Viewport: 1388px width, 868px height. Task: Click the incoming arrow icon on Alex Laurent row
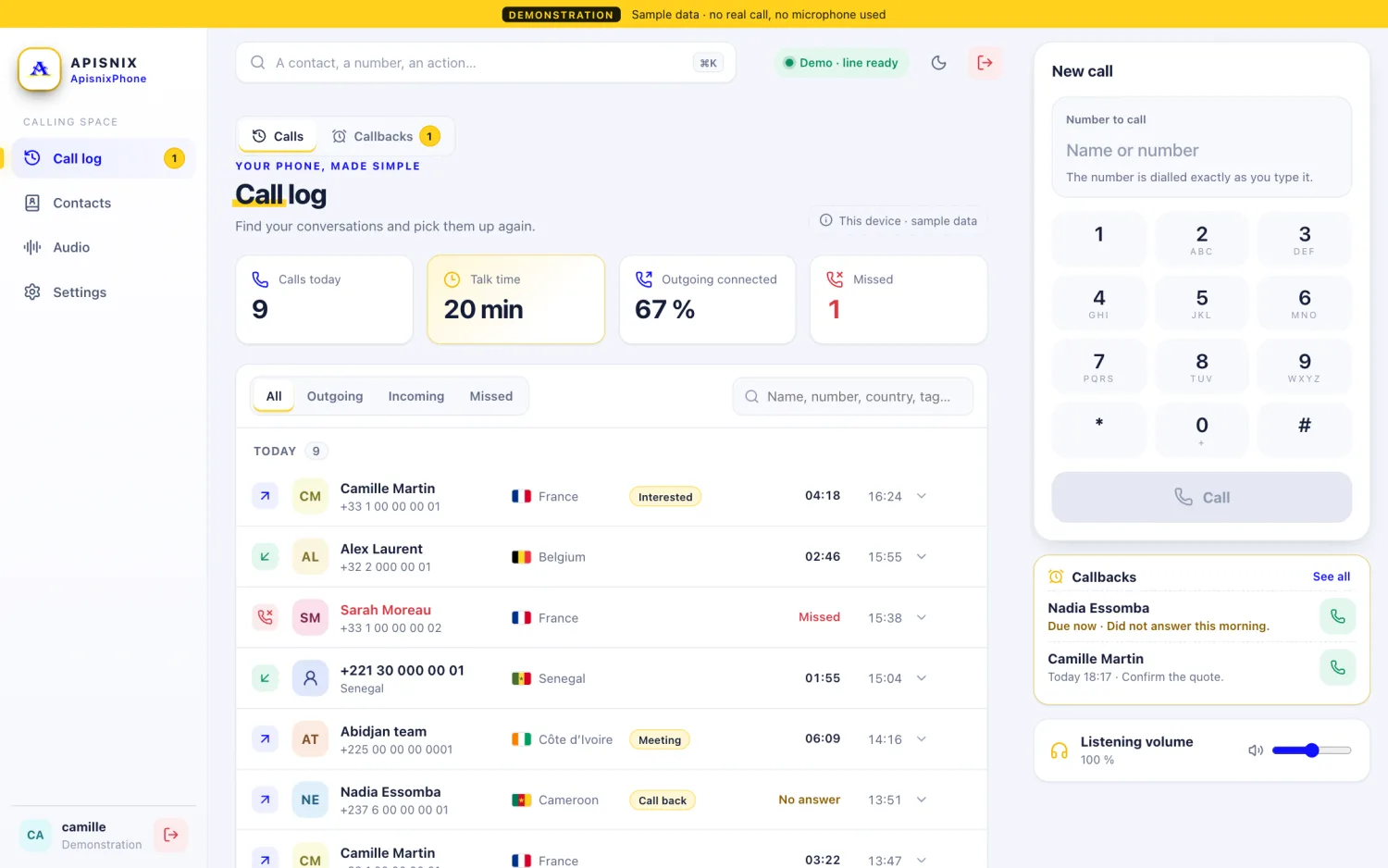pos(265,557)
